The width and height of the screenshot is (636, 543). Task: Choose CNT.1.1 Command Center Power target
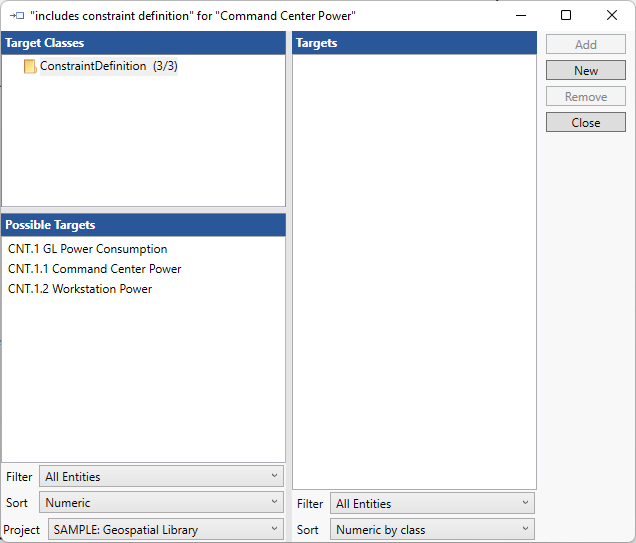tap(95, 269)
